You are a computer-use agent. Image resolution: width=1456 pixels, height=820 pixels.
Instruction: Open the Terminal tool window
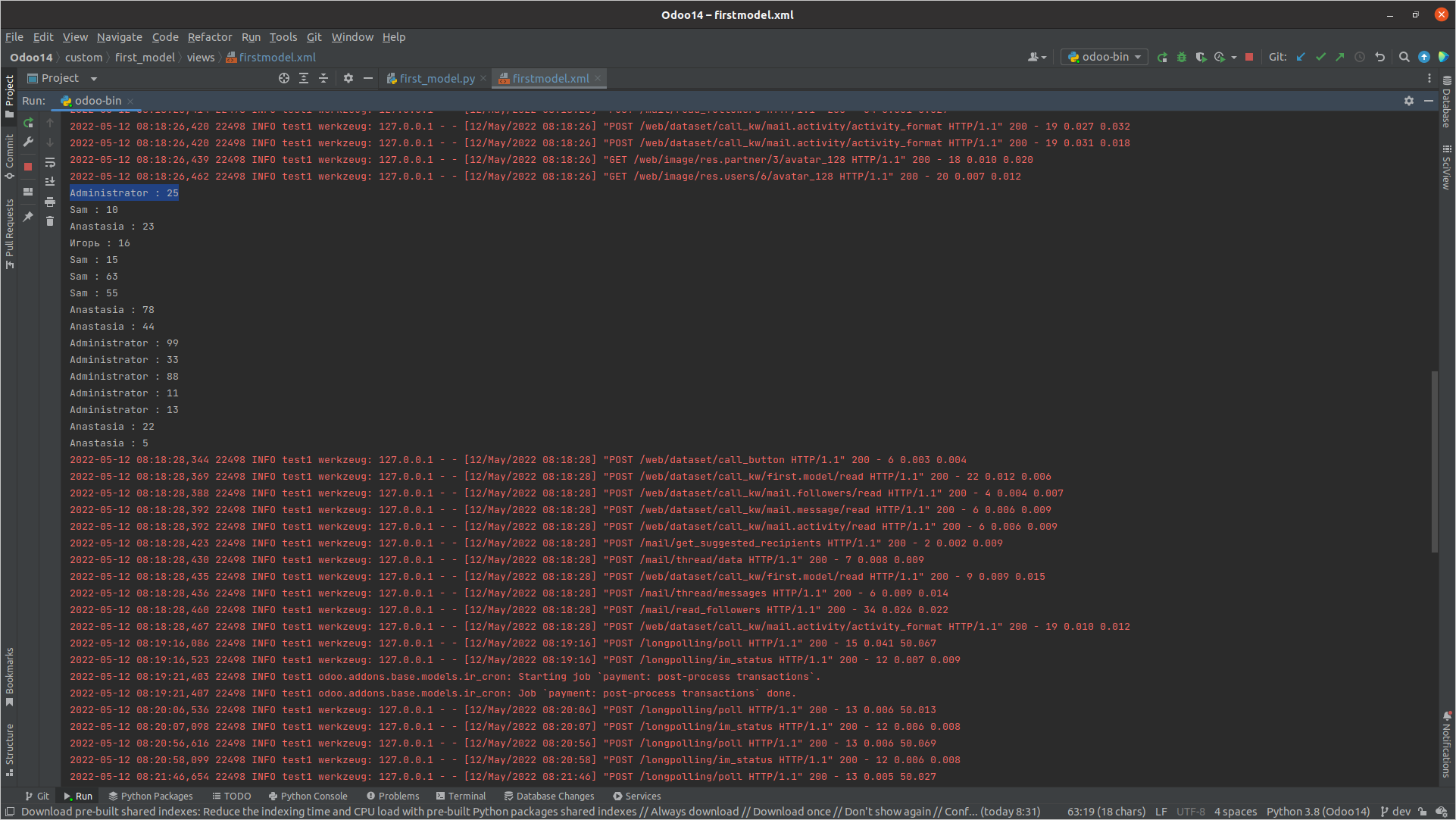click(x=461, y=797)
